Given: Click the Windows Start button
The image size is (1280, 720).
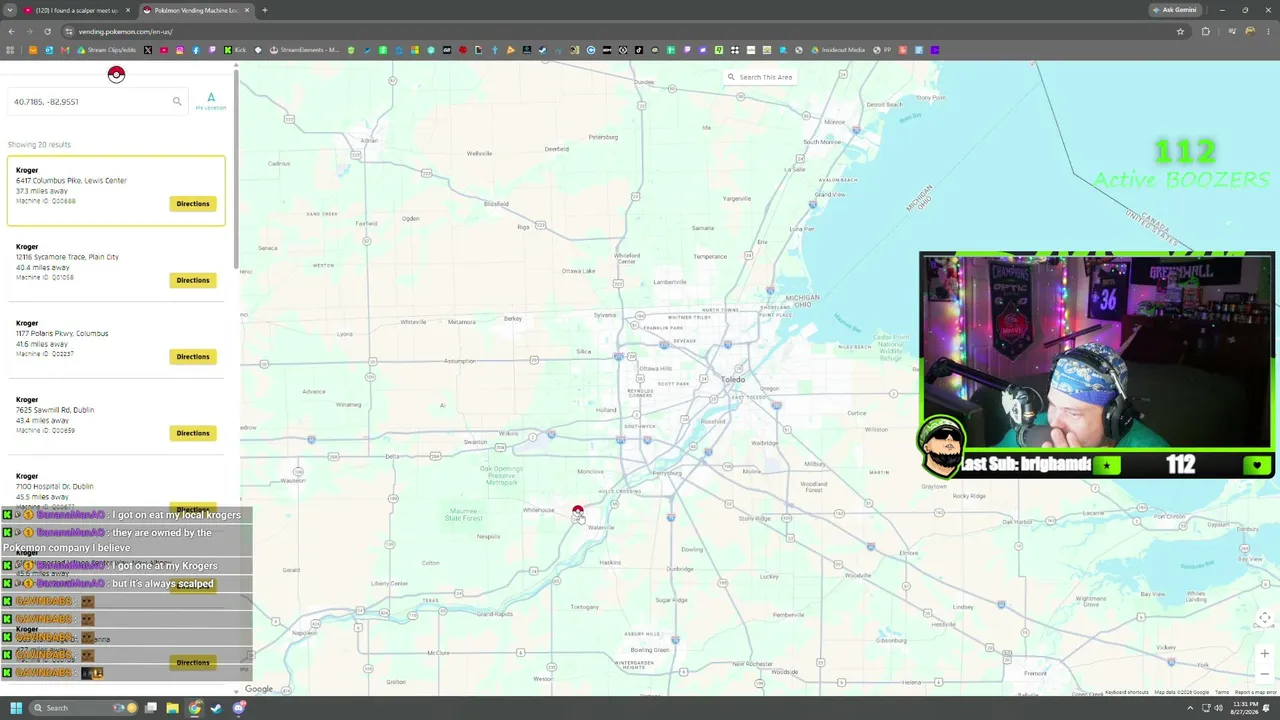Looking at the screenshot, I should pyautogui.click(x=16, y=708).
